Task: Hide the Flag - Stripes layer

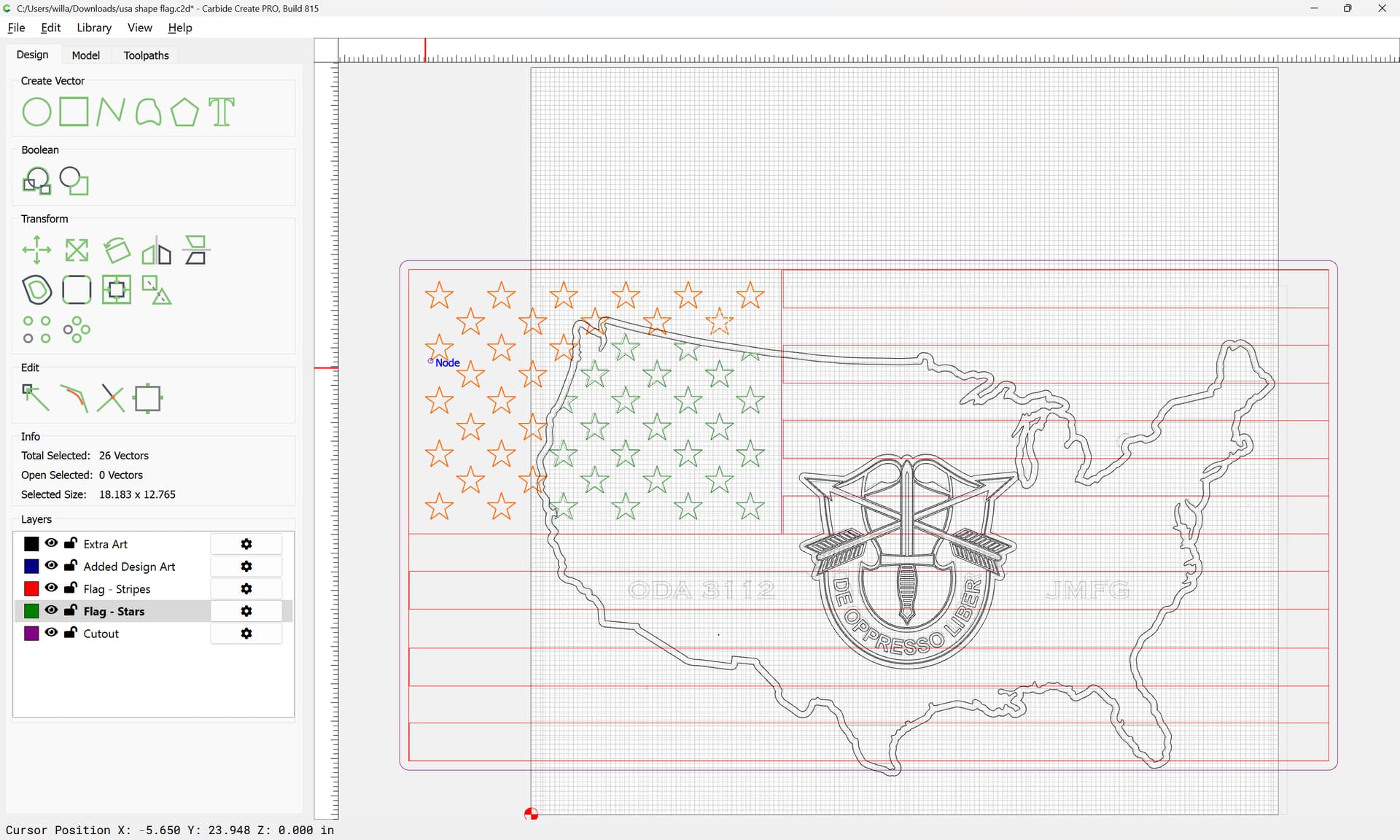Action: [x=51, y=588]
